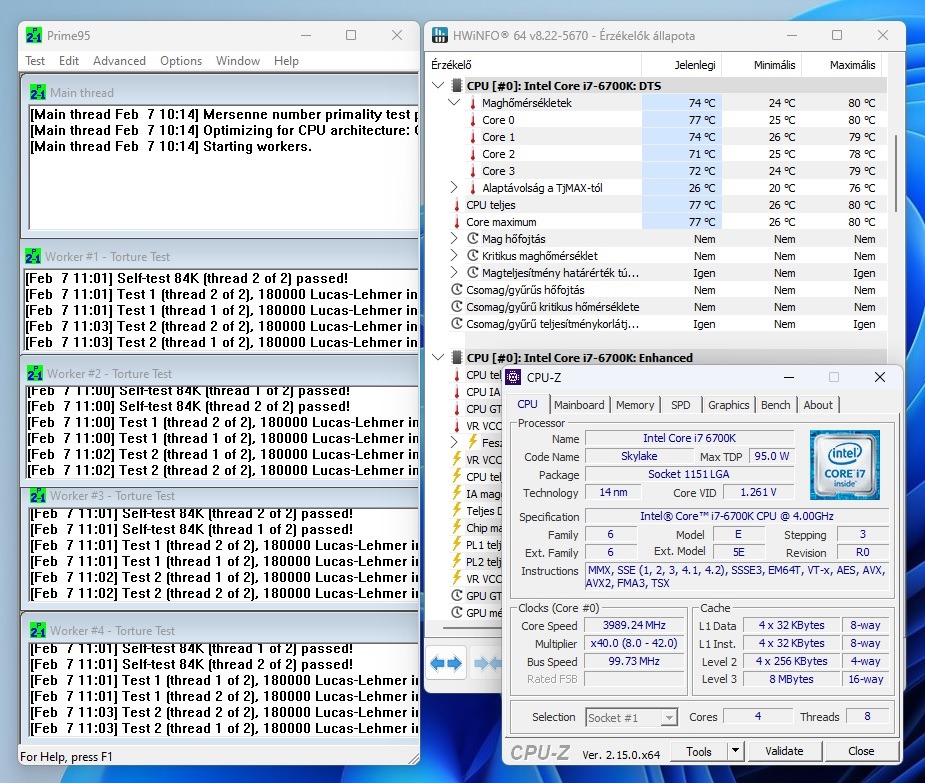This screenshot has width=925, height=783.
Task: Switch to the Memory tab in CPU-Z
Action: pos(635,405)
